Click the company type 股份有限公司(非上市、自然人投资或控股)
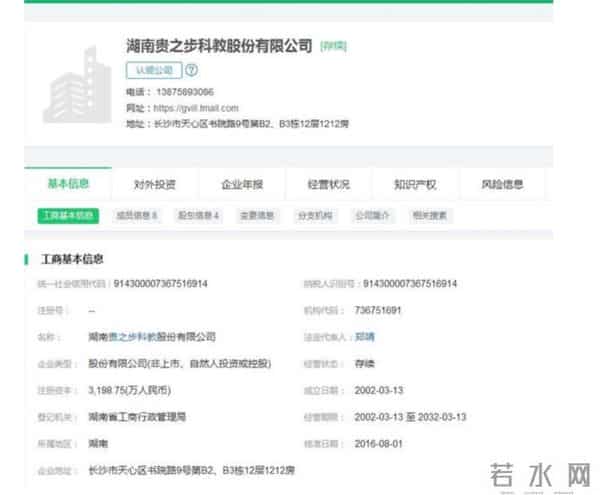Viewport: 600px width, 495px height. point(180,363)
